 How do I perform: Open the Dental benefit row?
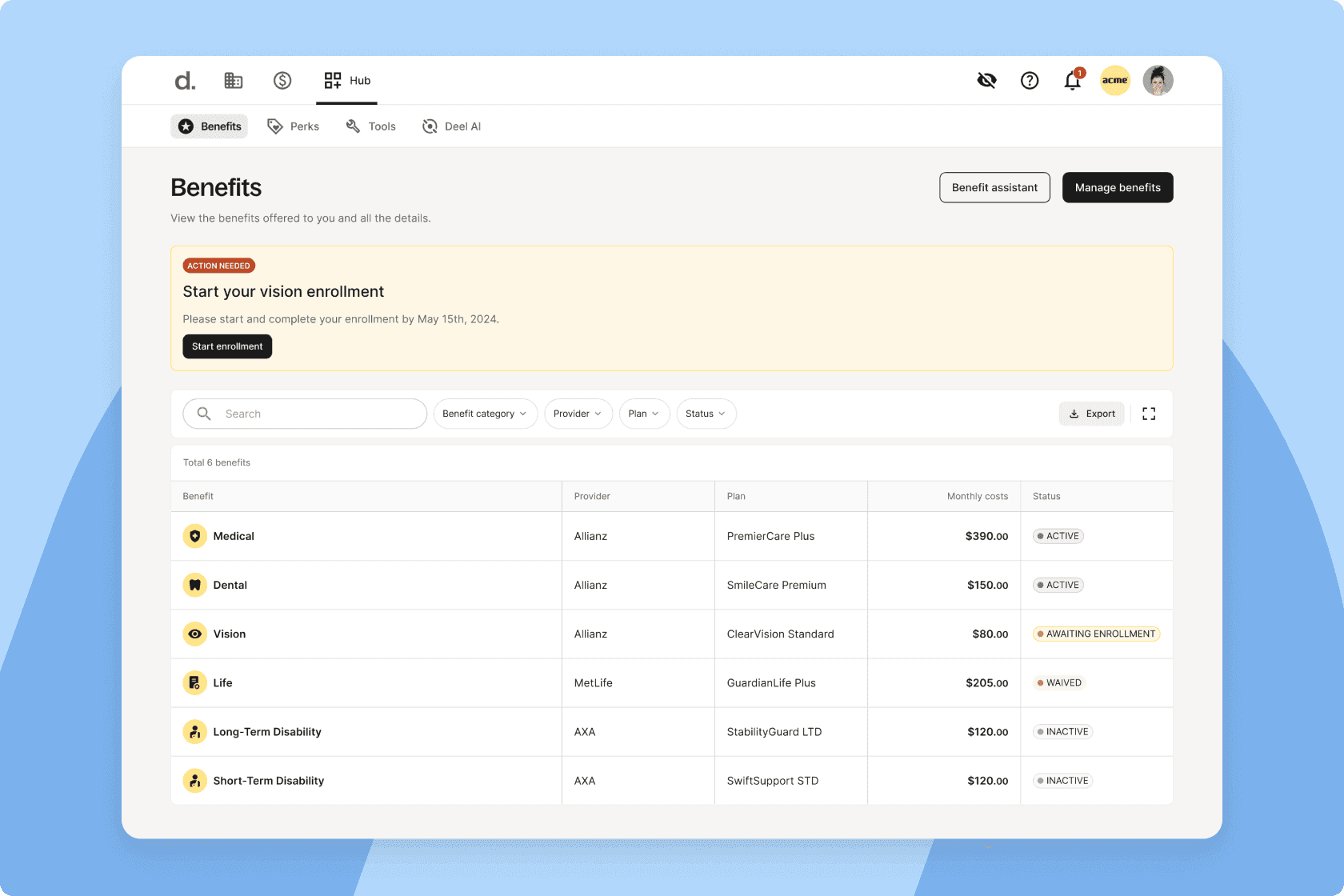[x=672, y=585]
